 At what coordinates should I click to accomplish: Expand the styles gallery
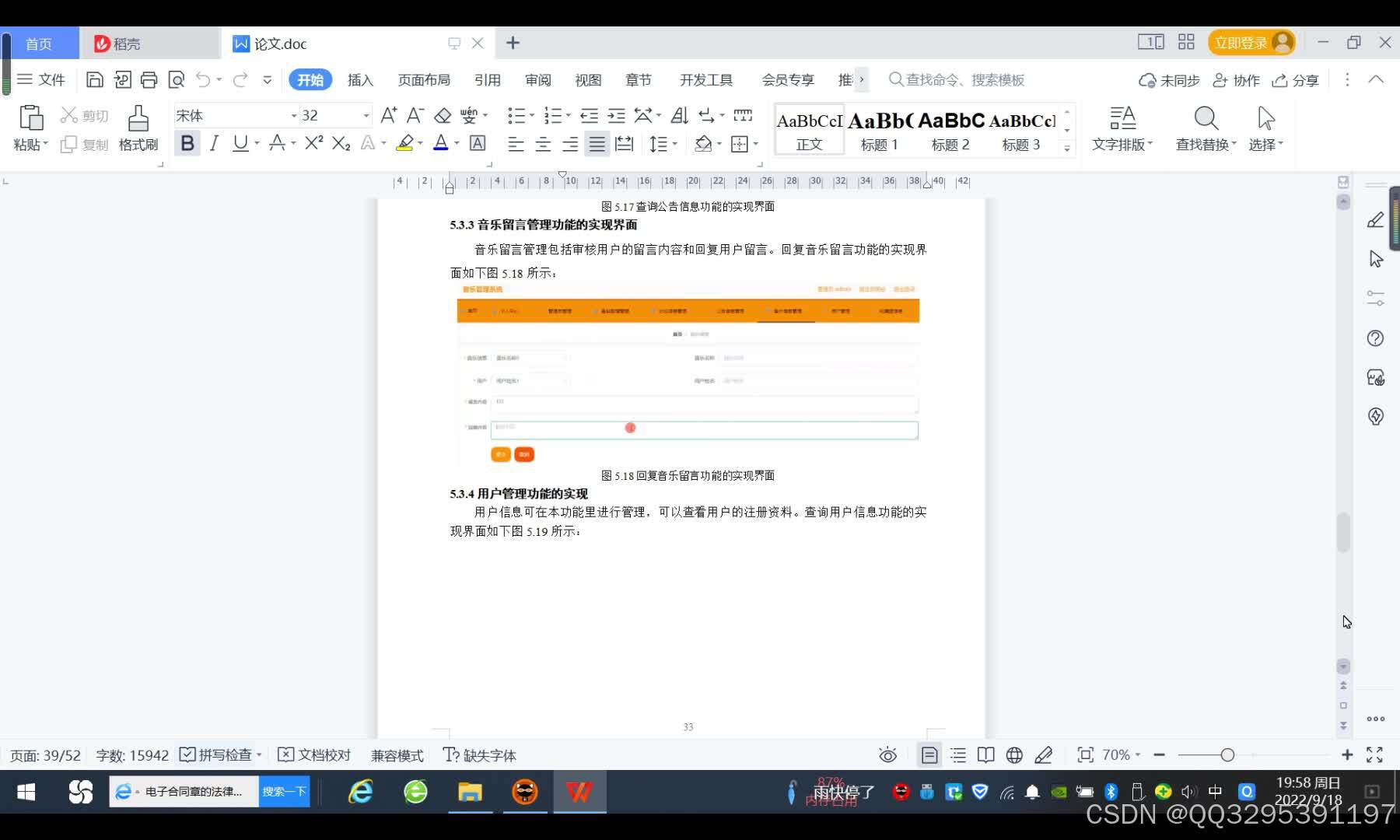(1067, 147)
